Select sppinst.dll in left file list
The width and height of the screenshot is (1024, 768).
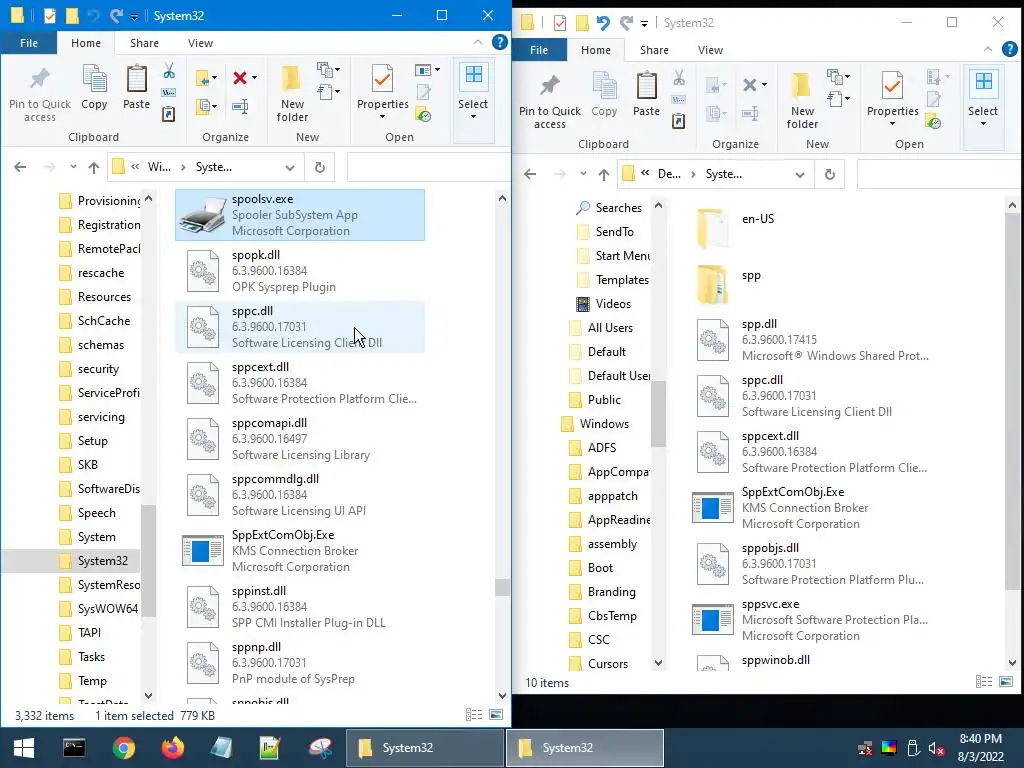point(300,607)
